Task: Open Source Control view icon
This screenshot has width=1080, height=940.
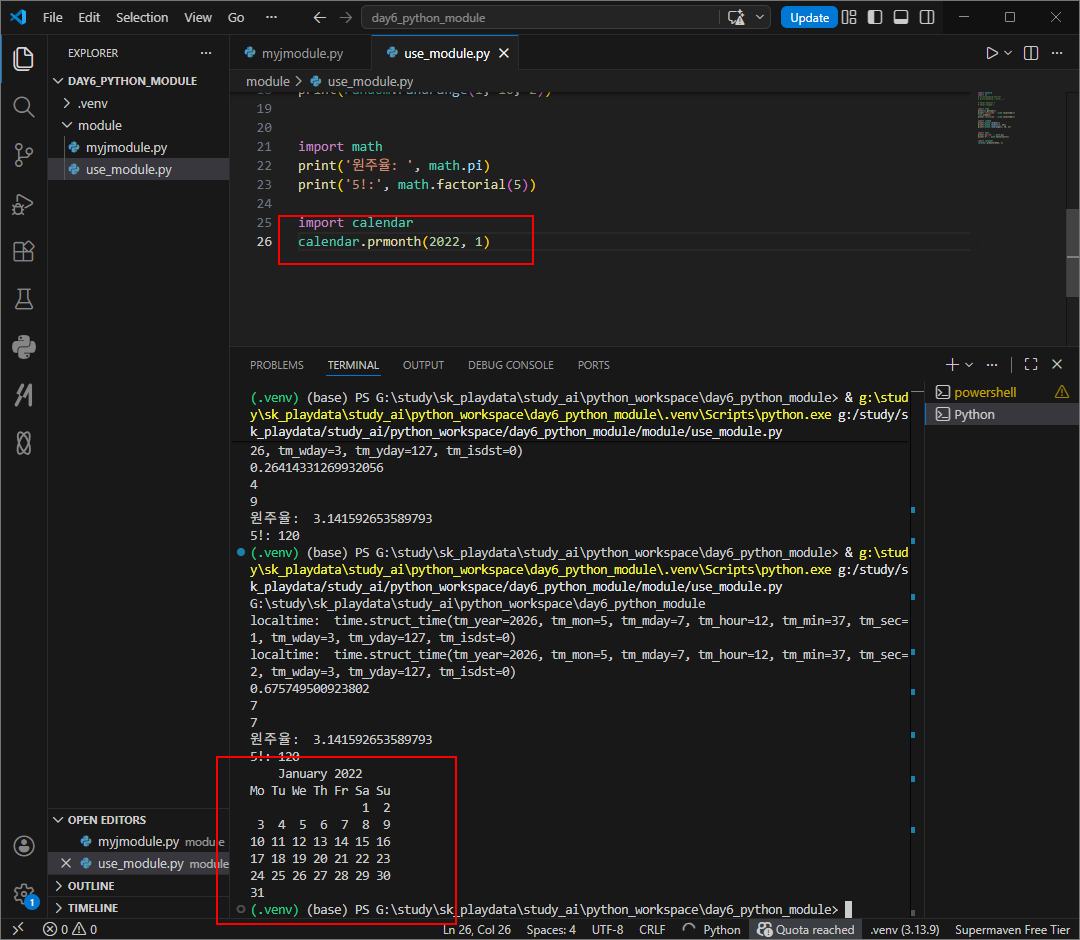Action: pyautogui.click(x=23, y=155)
